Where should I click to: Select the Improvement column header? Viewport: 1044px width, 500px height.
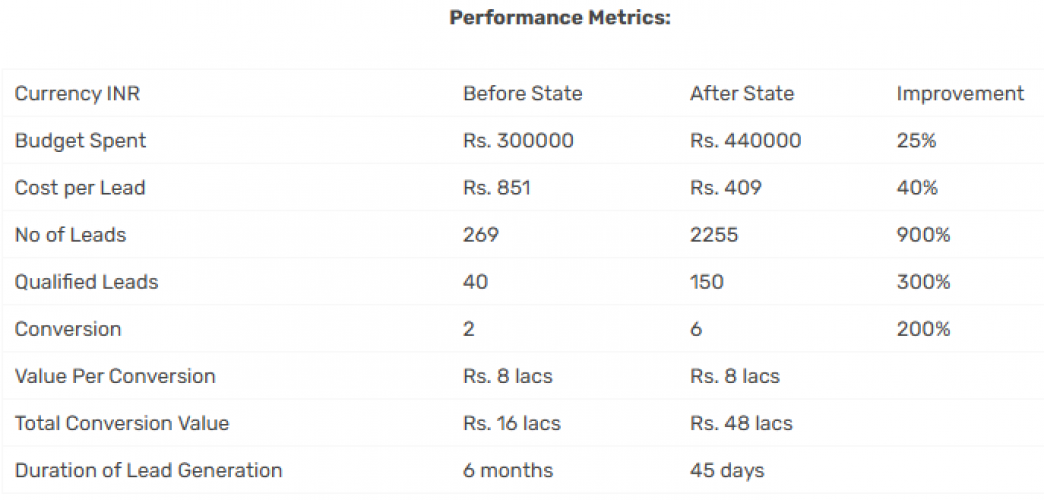[x=960, y=94]
